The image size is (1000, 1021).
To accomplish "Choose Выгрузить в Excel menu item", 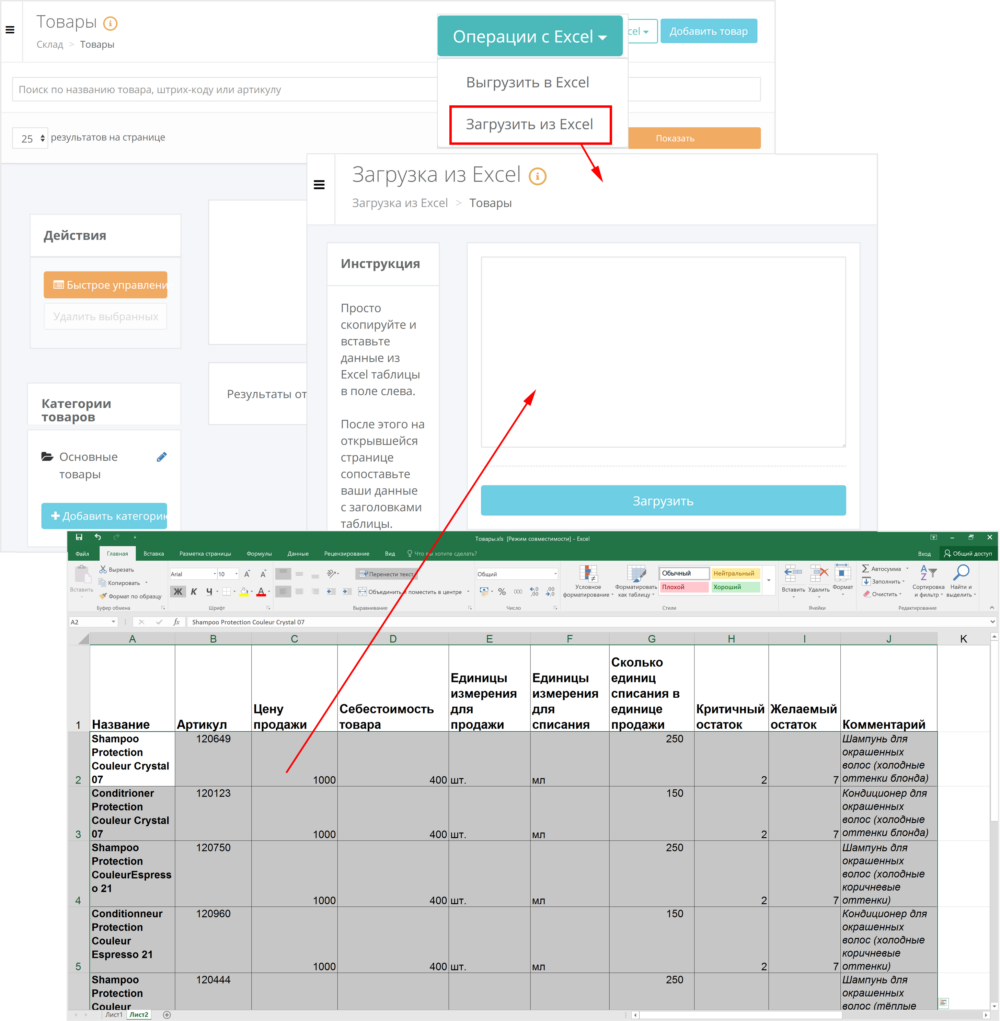I will pos(527,83).
